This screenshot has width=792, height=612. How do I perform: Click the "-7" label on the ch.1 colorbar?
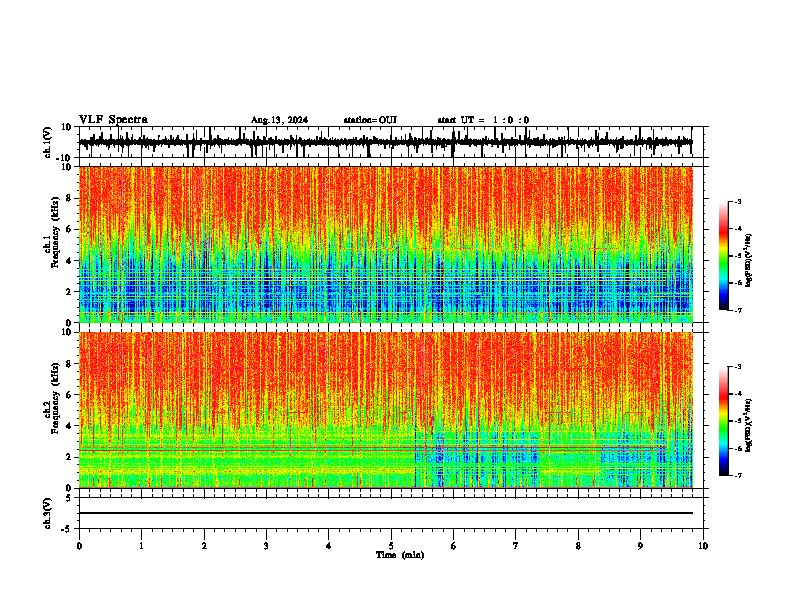point(737,310)
